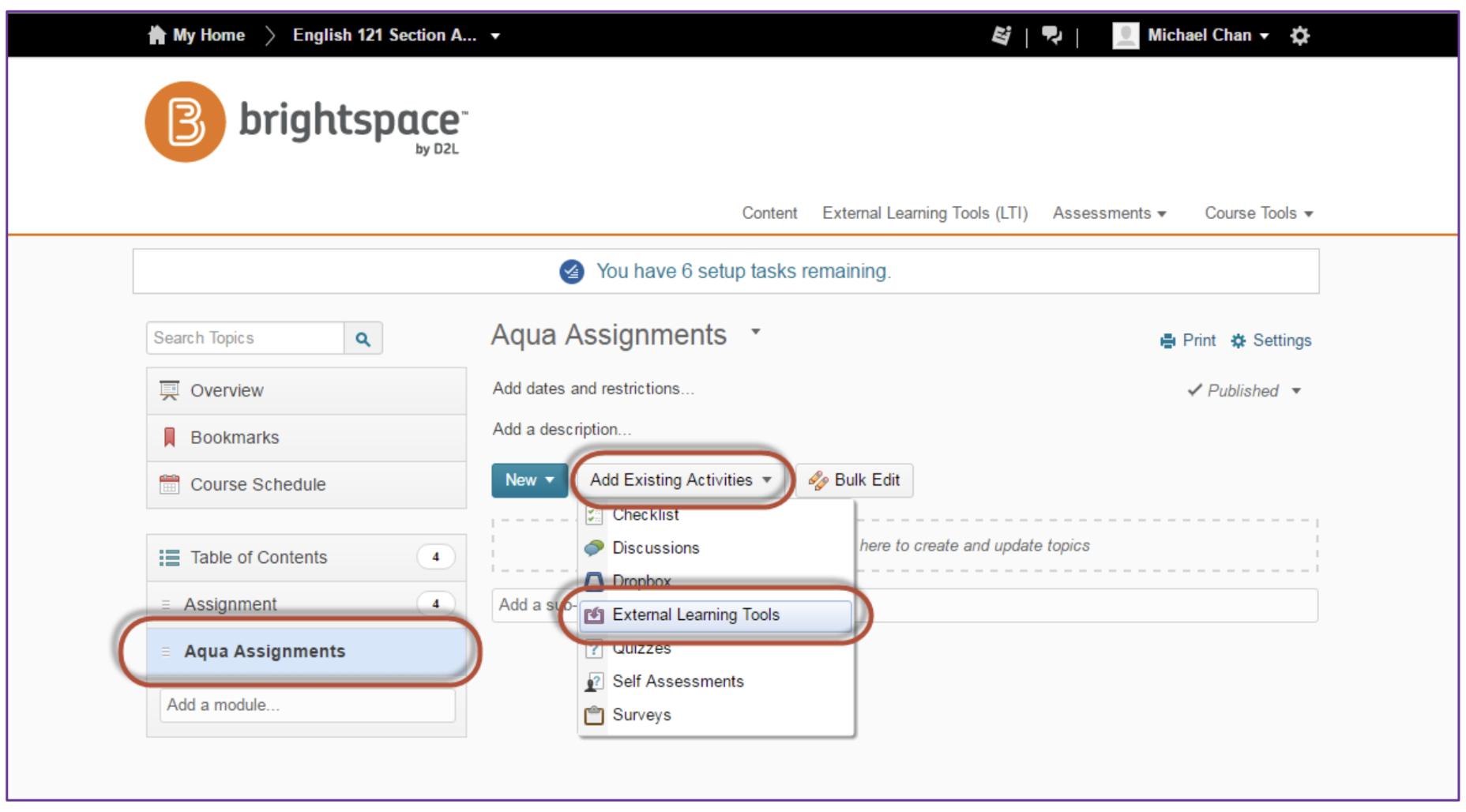
Task: Open the 6 setup tasks remaining link
Action: click(743, 272)
